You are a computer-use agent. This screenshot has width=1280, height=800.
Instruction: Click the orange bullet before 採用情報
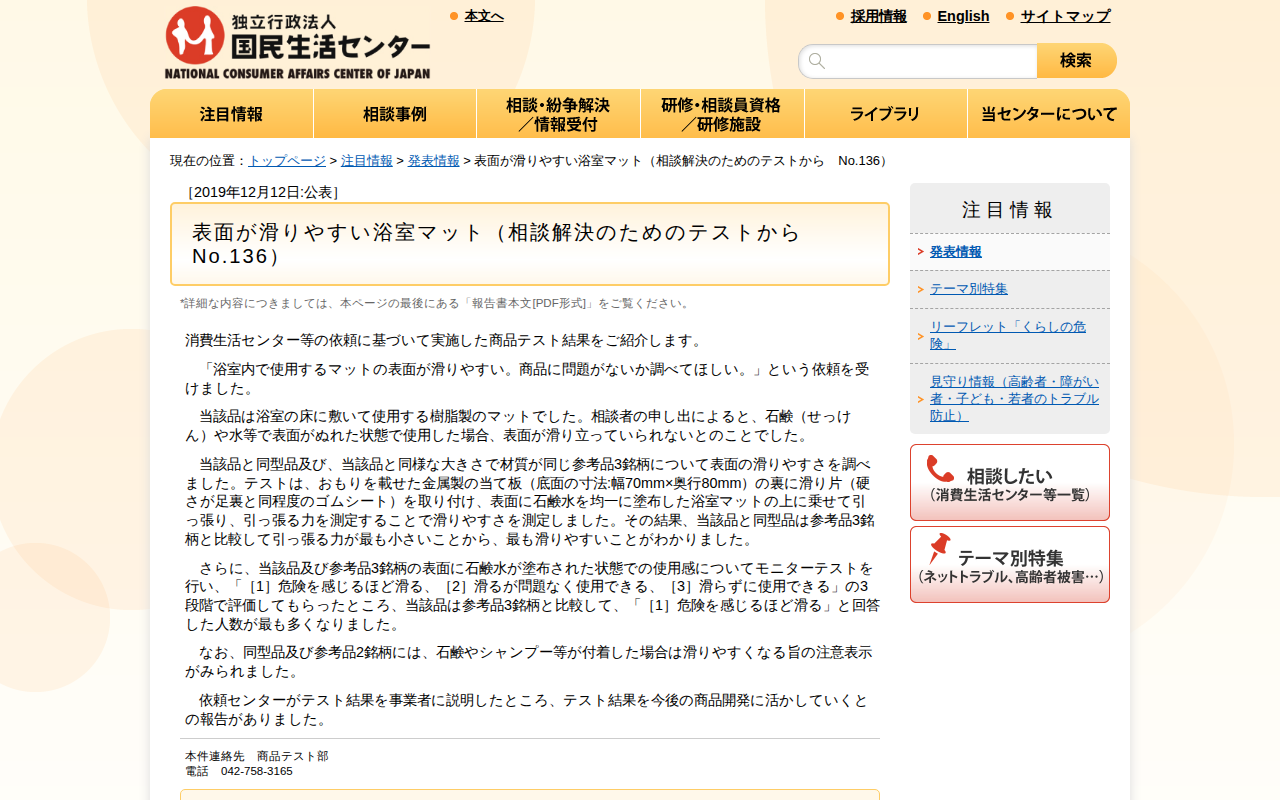(840, 16)
